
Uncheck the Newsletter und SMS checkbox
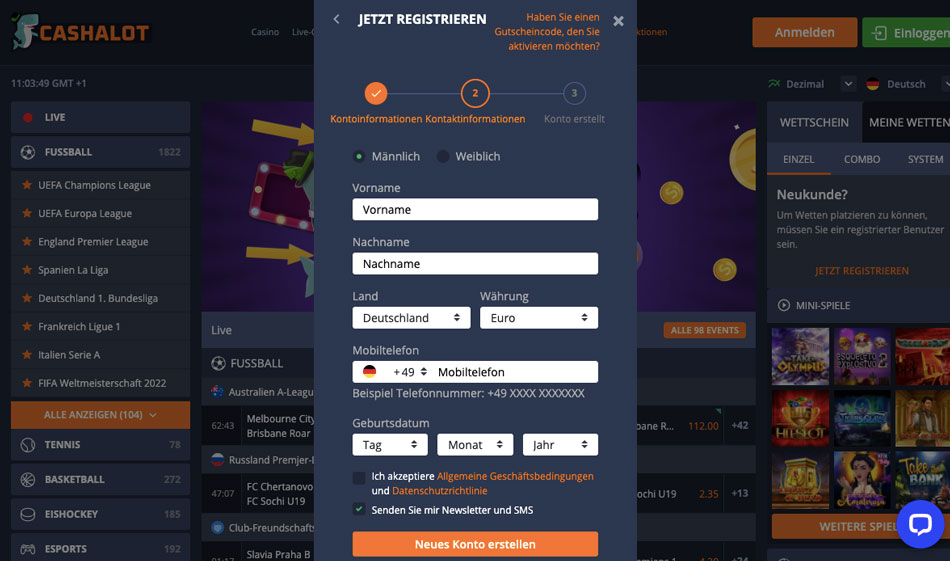click(359, 510)
